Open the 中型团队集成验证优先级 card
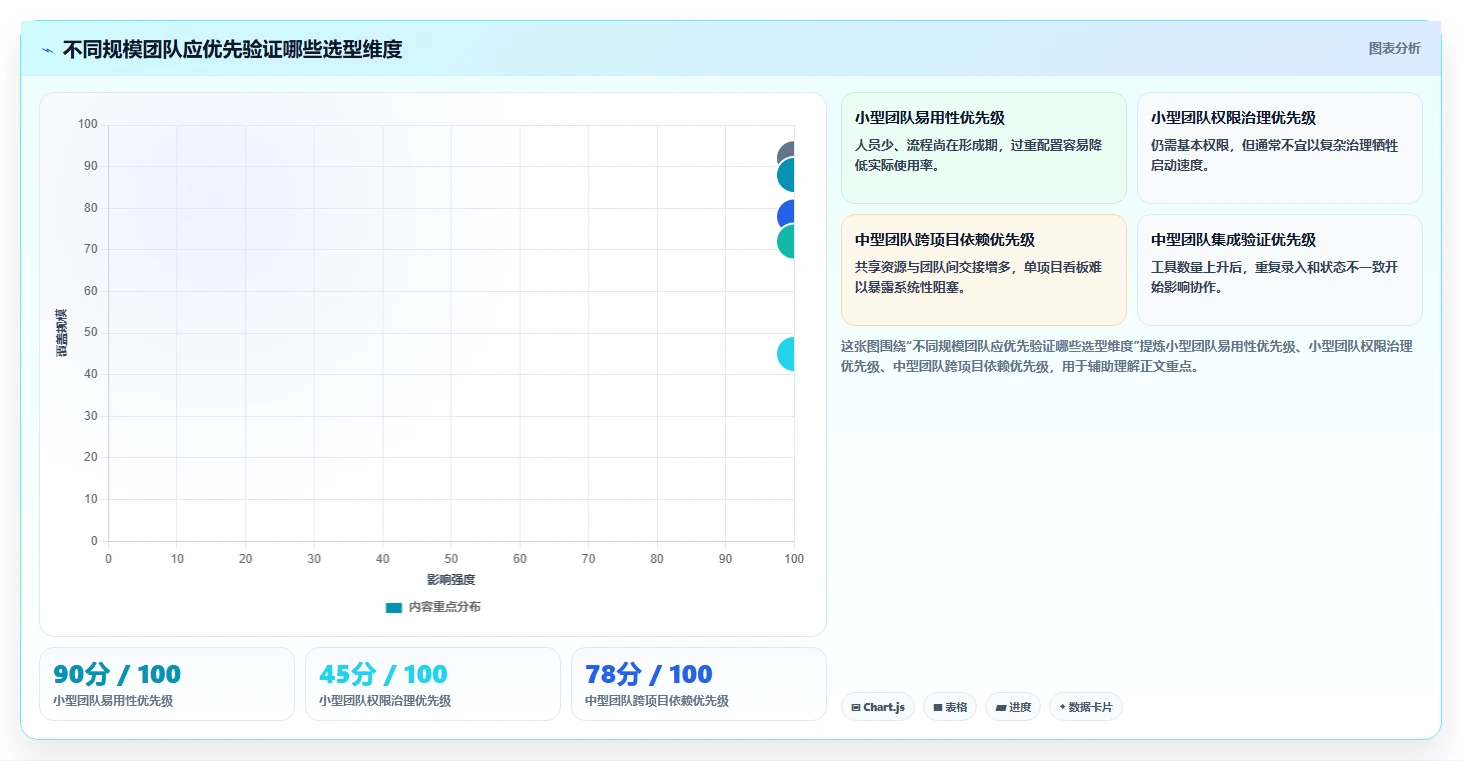This screenshot has height=761, width=1462. tap(1279, 270)
